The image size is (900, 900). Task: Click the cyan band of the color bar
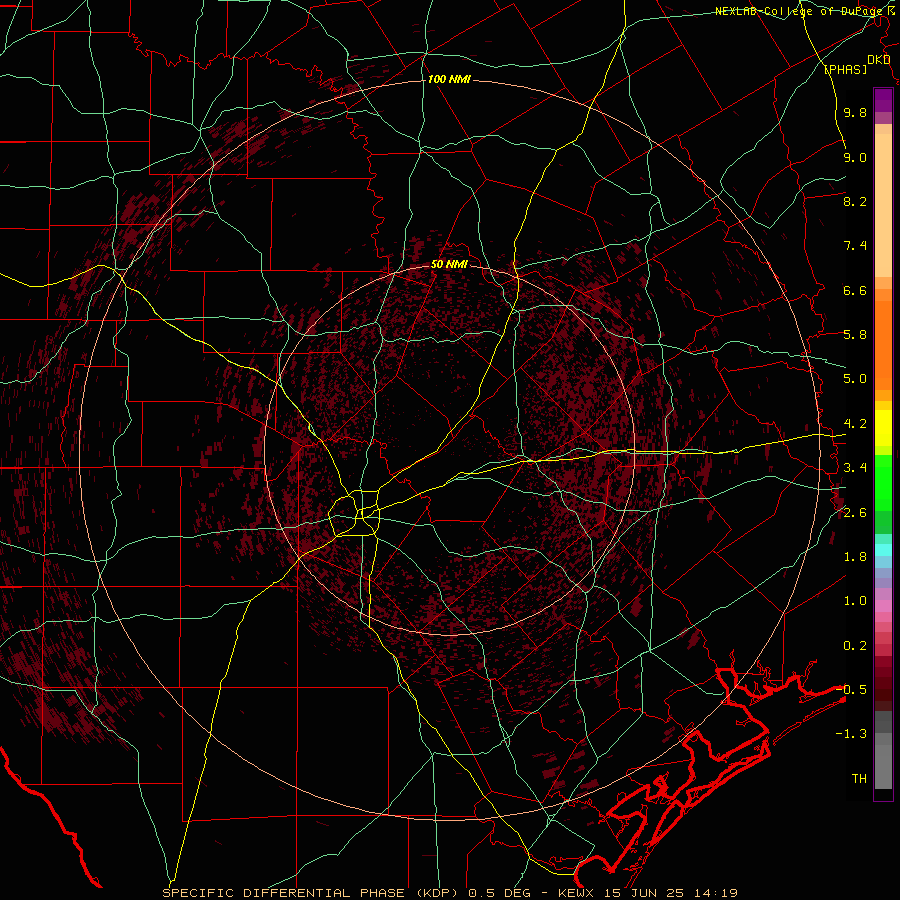point(883,550)
